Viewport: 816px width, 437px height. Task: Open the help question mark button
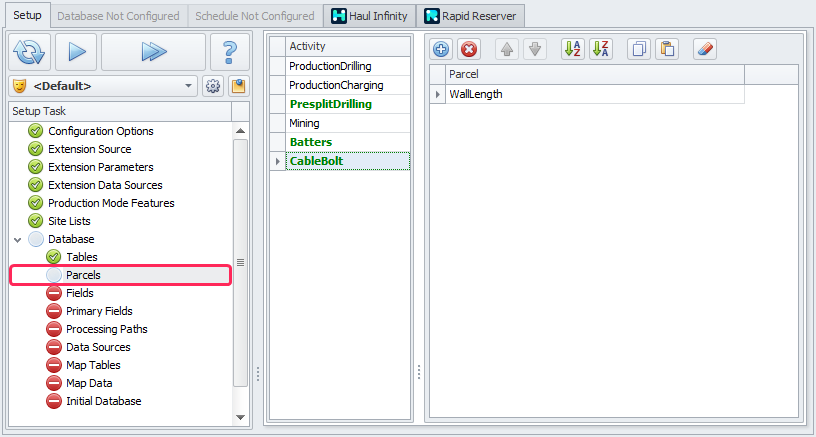[x=230, y=52]
